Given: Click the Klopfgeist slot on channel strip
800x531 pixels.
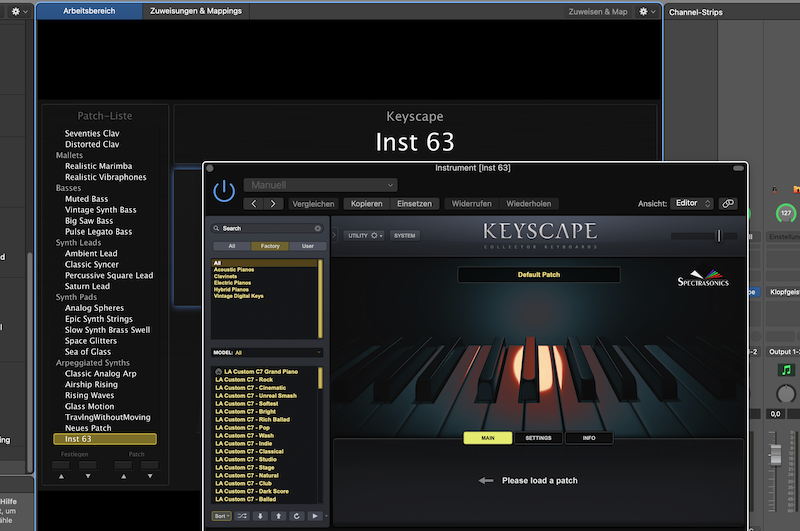Looking at the screenshot, I should pos(784,292).
